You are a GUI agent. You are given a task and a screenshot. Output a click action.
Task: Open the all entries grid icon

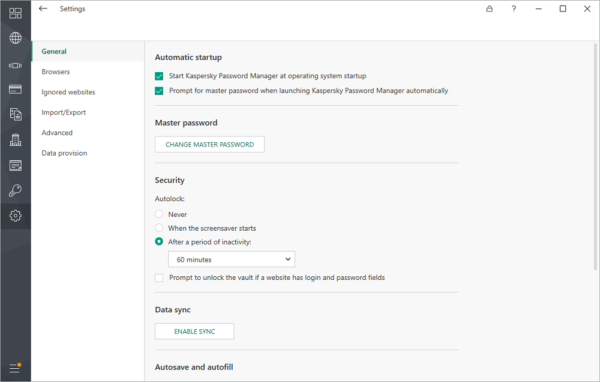(x=15, y=13)
